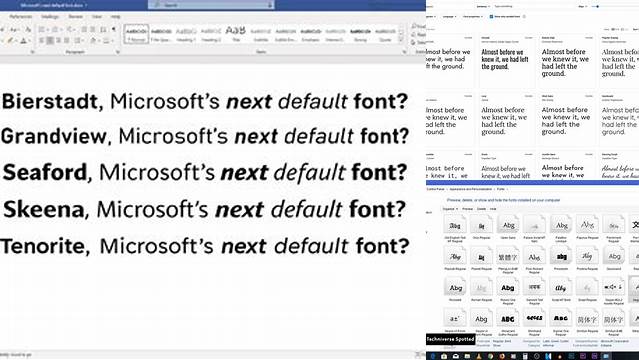
Task: Open the Review ribbon tab
Action: [75, 17]
